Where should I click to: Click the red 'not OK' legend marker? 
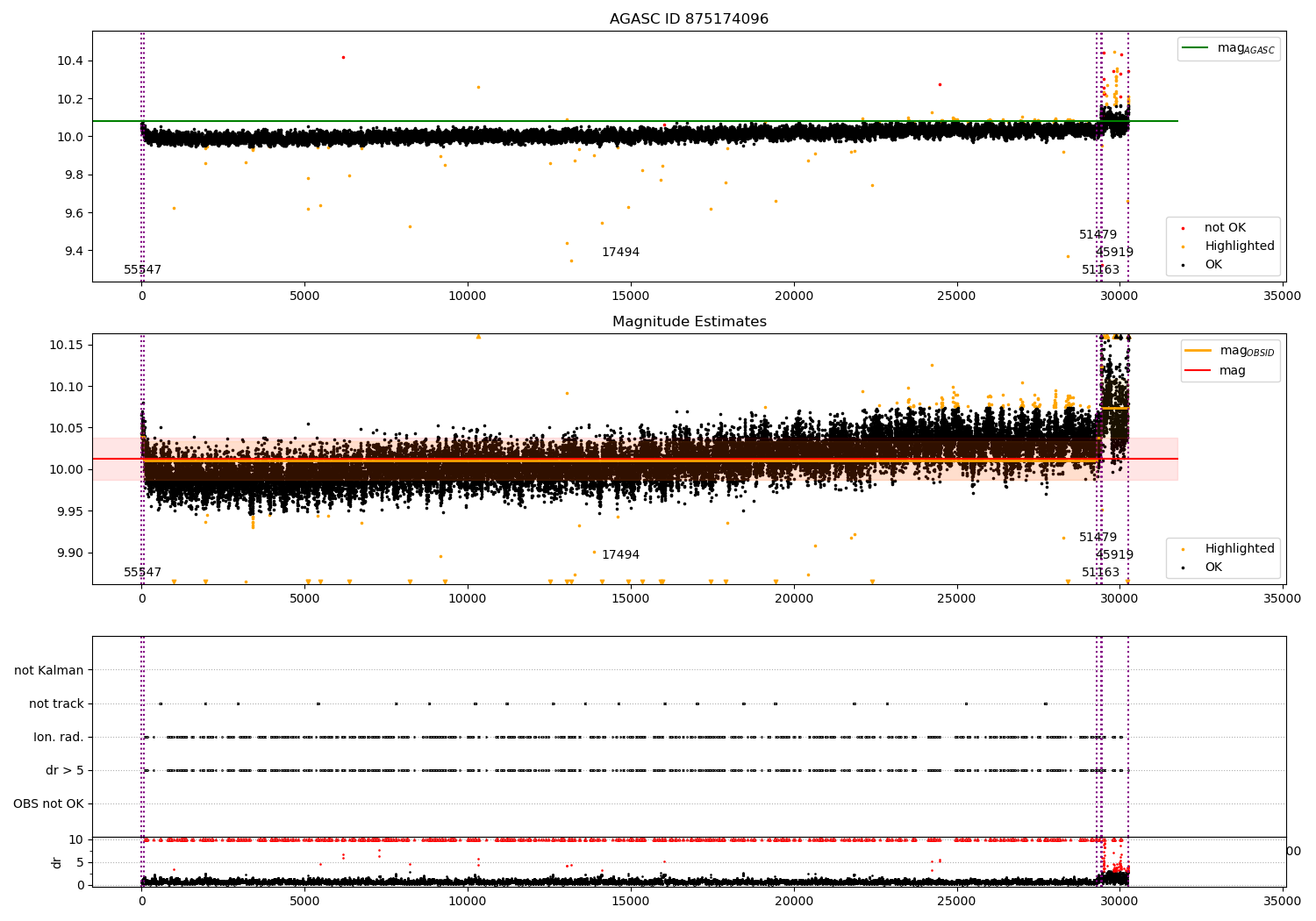(1182, 228)
